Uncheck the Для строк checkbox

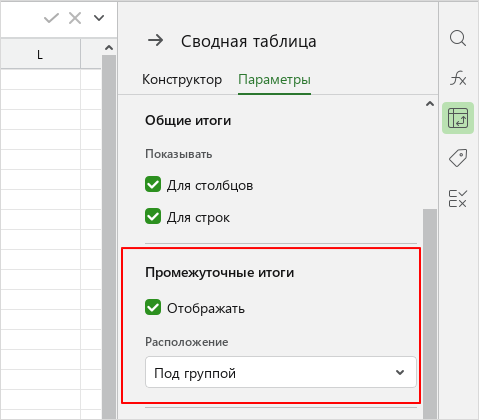click(x=153, y=216)
